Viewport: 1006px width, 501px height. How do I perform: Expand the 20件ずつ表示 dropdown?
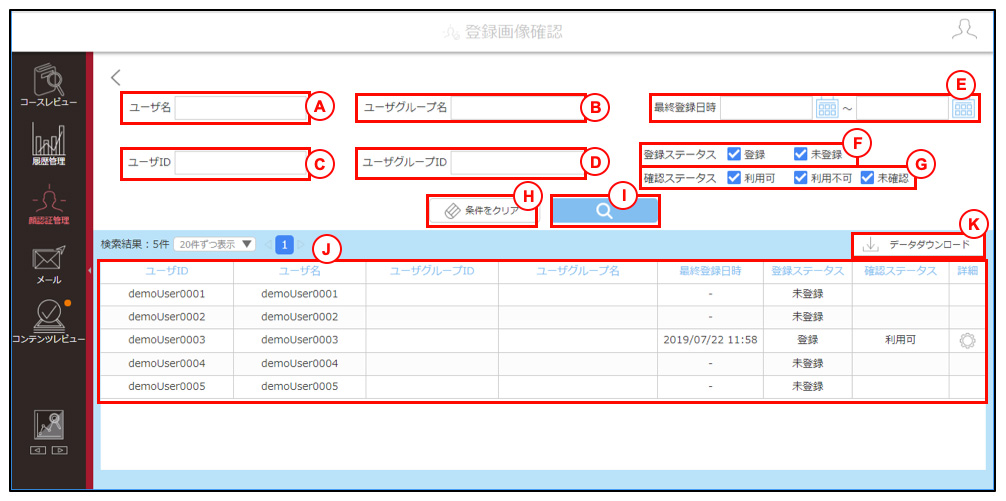click(214, 244)
